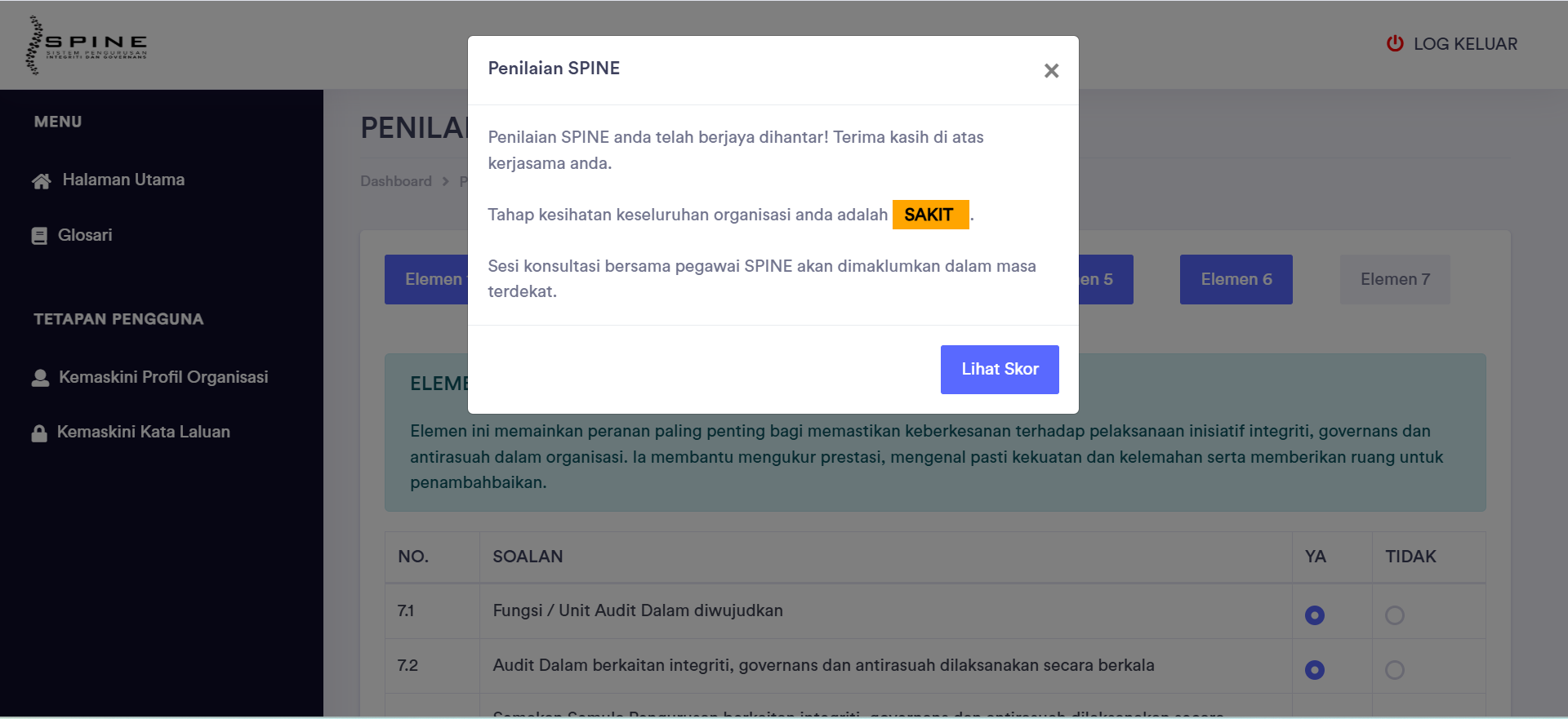This screenshot has width=1568, height=719.
Task: Click the orange SAKIT status badge
Action: pos(929,215)
